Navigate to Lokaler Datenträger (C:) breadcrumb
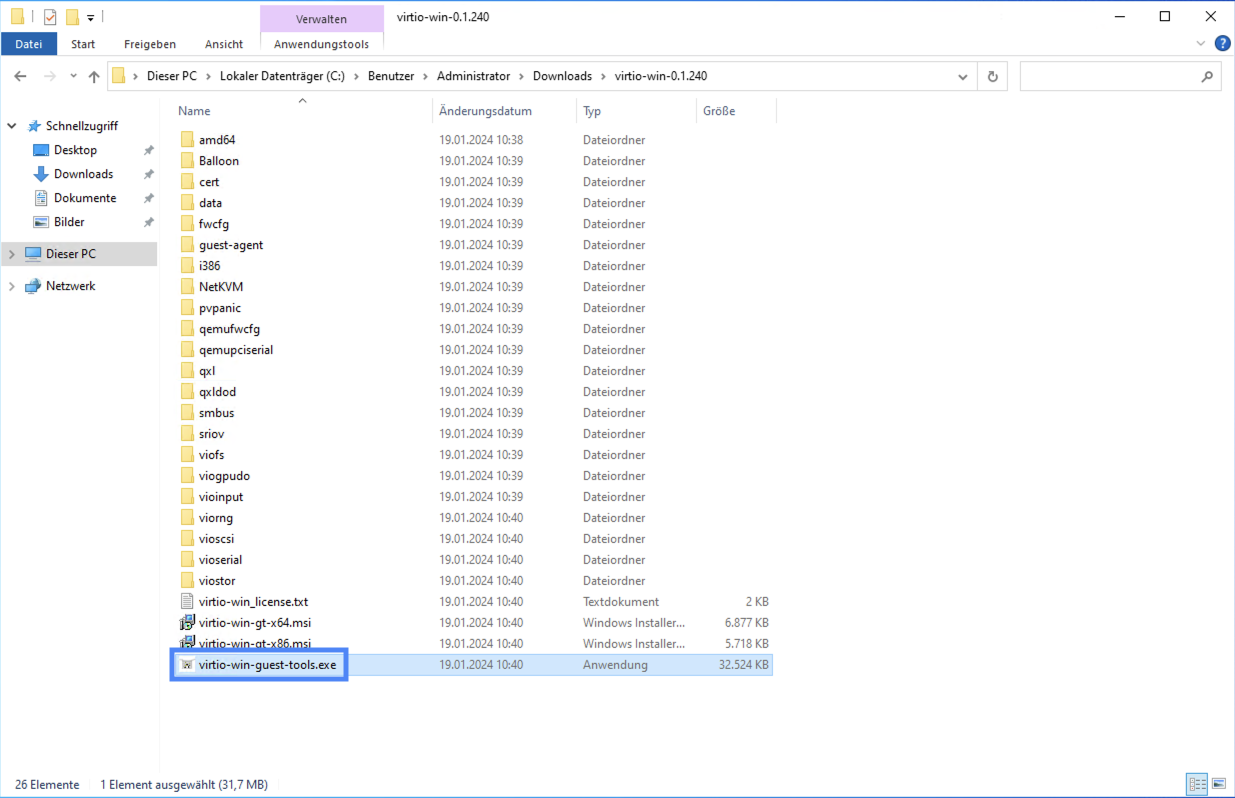This screenshot has width=1235, height=798. click(x=282, y=77)
